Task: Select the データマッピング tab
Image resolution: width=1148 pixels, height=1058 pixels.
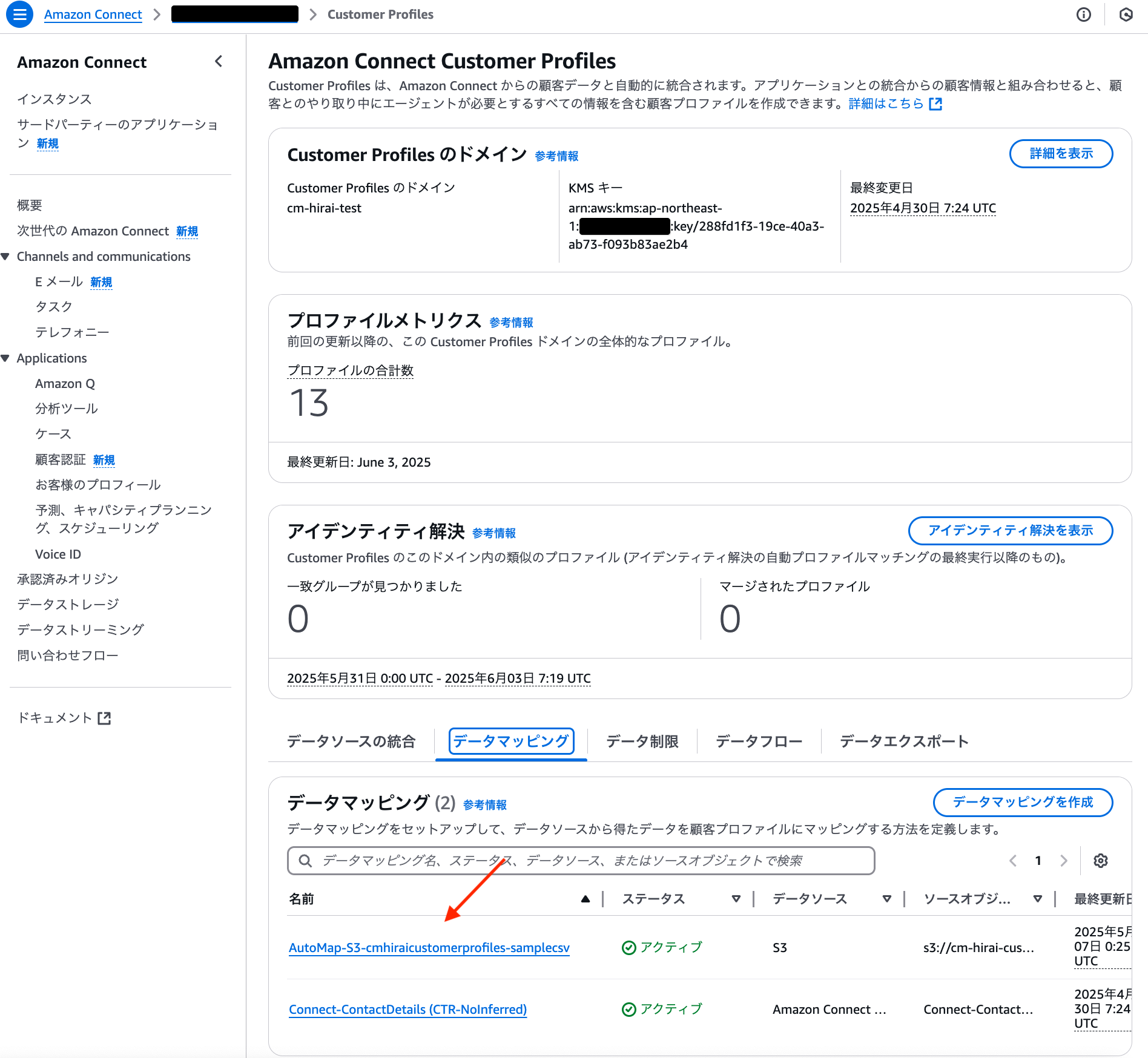Action: coord(511,741)
